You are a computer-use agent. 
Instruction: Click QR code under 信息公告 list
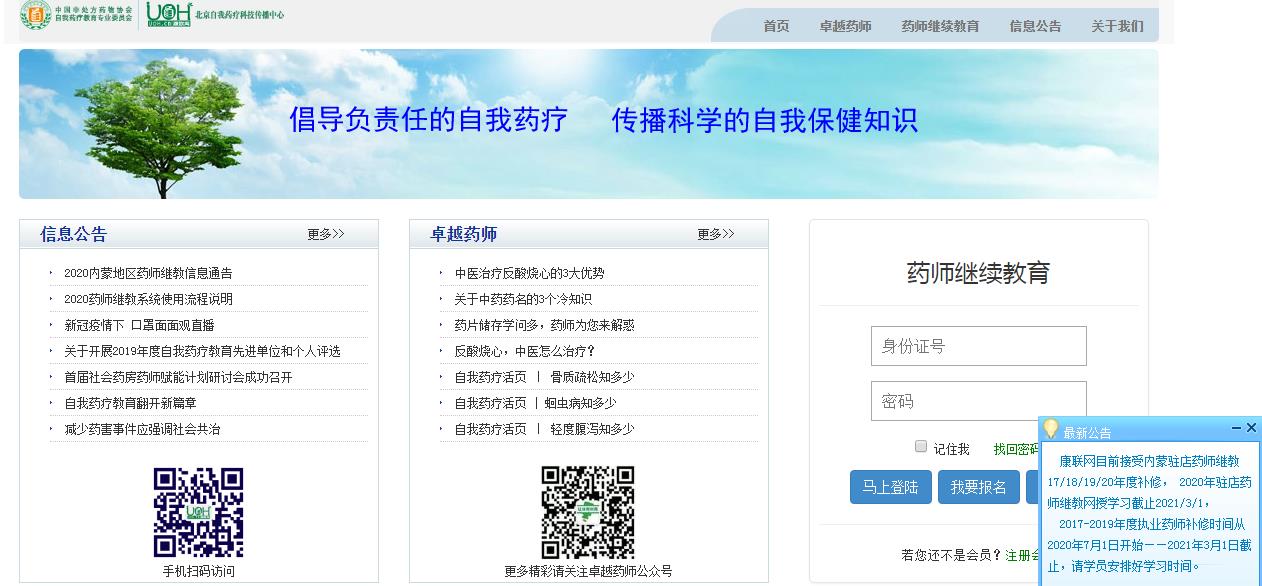[198, 512]
